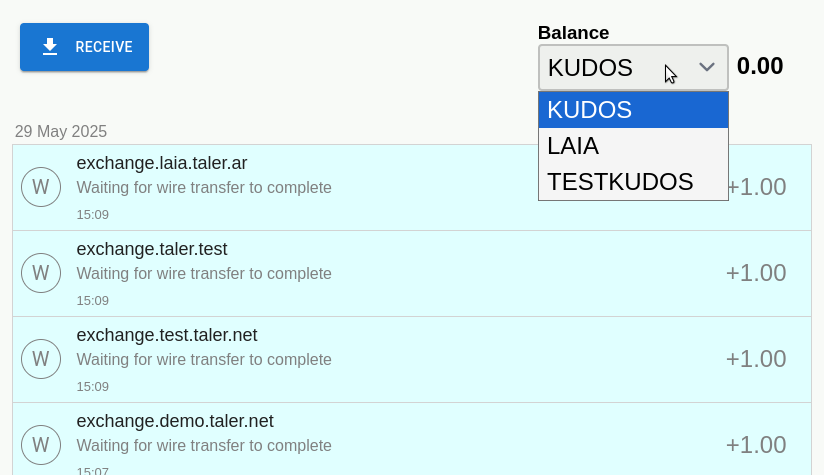Click the W avatar for exchange.taler.test
This screenshot has height=475, width=824.
pos(41,273)
